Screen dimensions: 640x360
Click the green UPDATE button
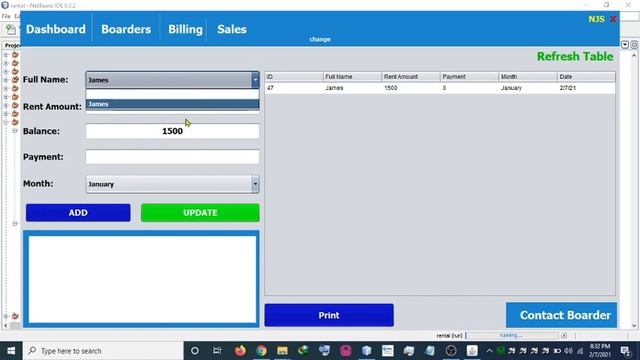200,213
